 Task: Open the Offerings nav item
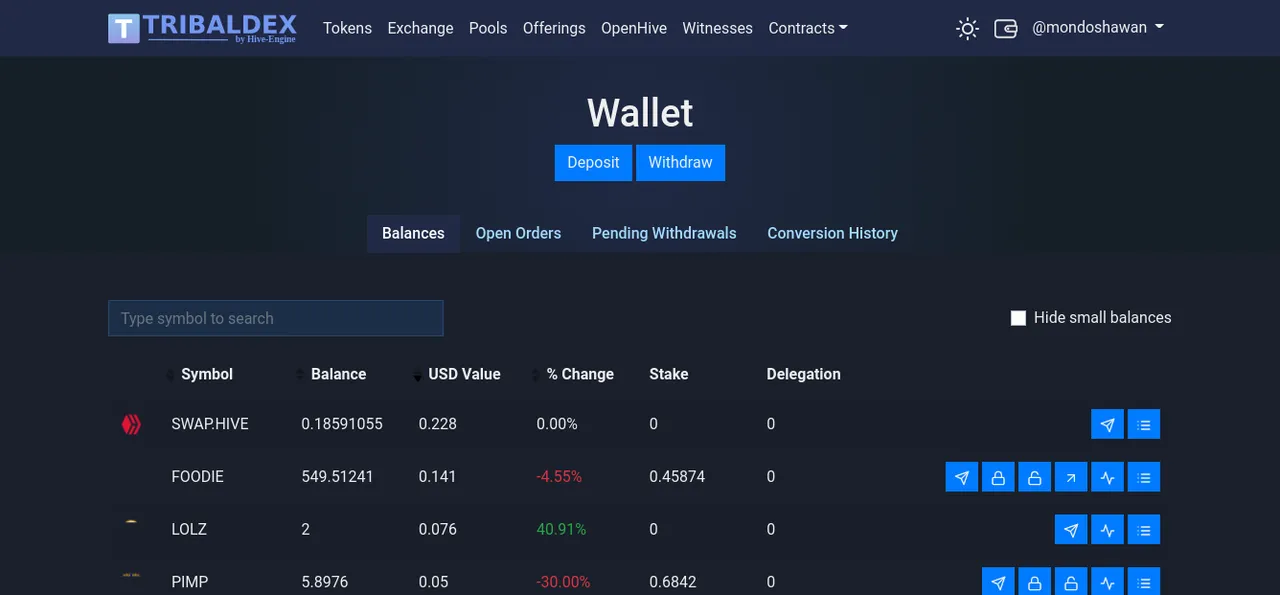554,28
